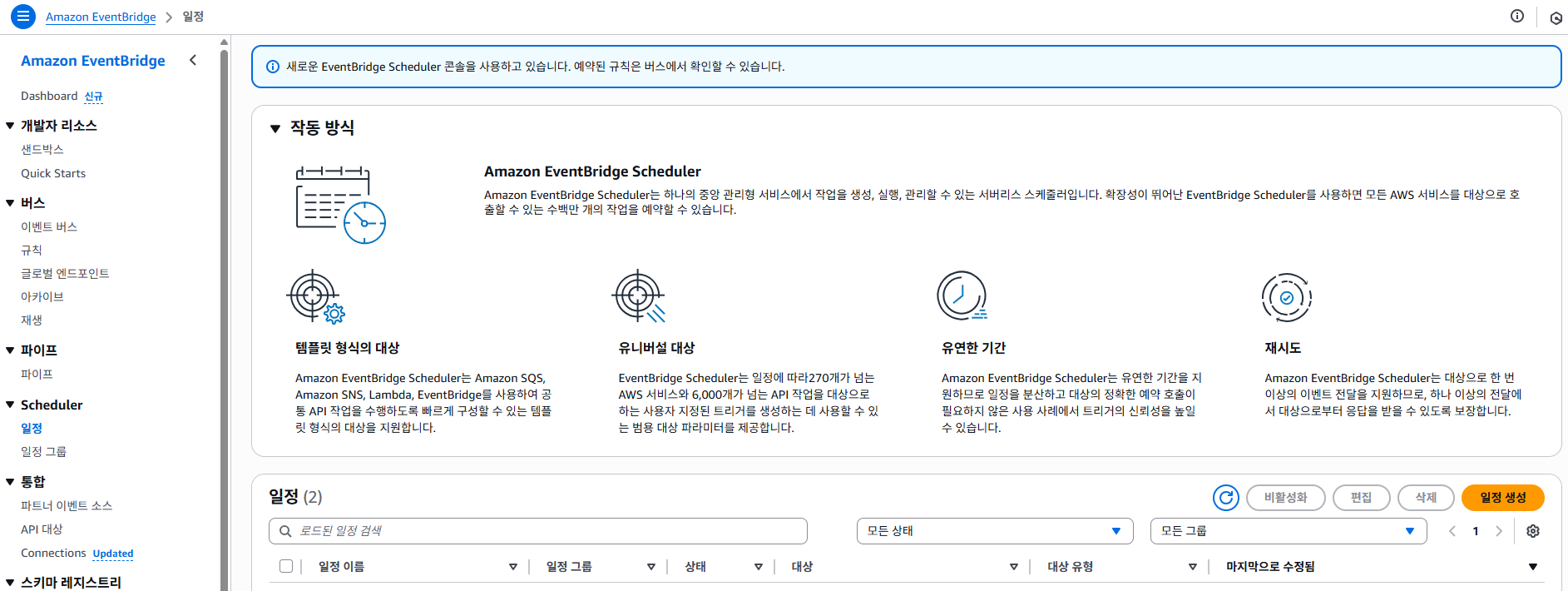
Task: Open 파트너 이벤트 소스 in navigation
Action: [x=67, y=506]
